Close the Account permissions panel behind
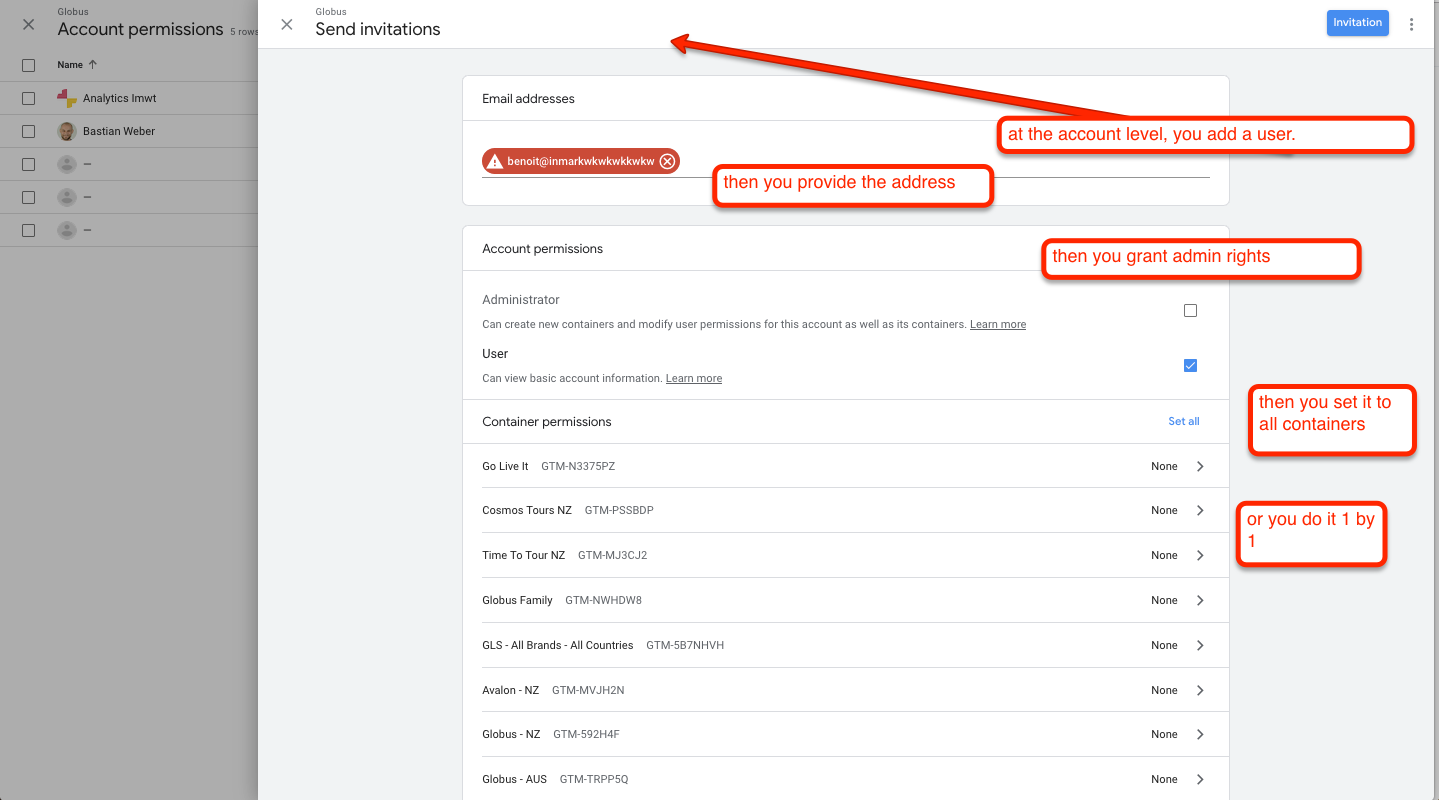The height and width of the screenshot is (800, 1439). (28, 25)
